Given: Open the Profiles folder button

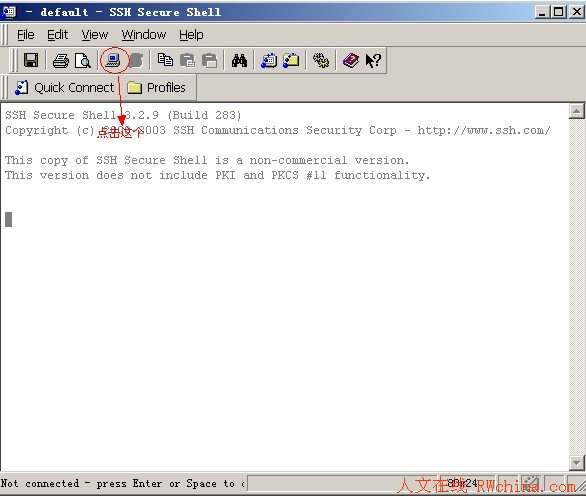Looking at the screenshot, I should (156, 87).
